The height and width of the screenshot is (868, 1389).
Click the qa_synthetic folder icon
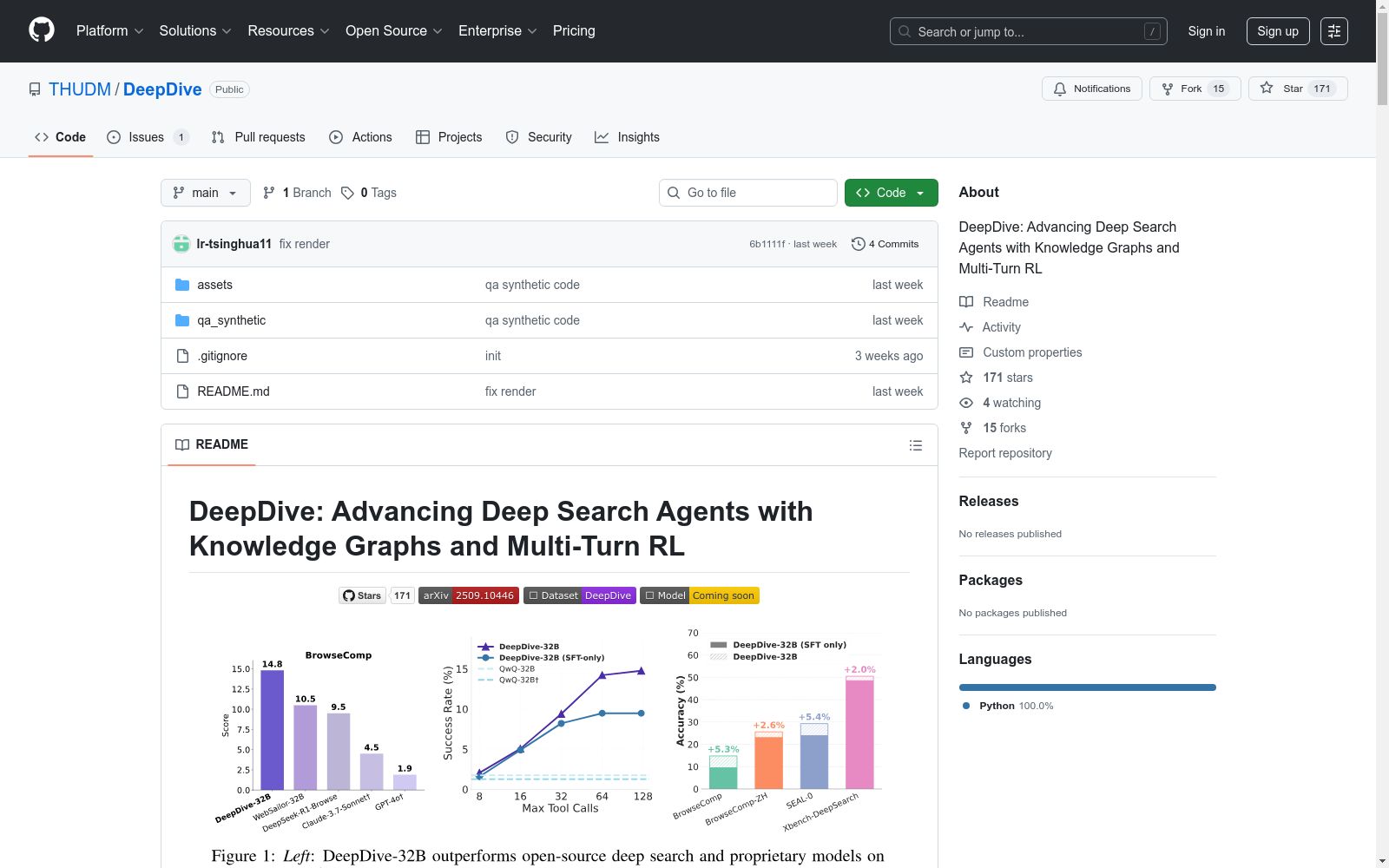(182, 320)
